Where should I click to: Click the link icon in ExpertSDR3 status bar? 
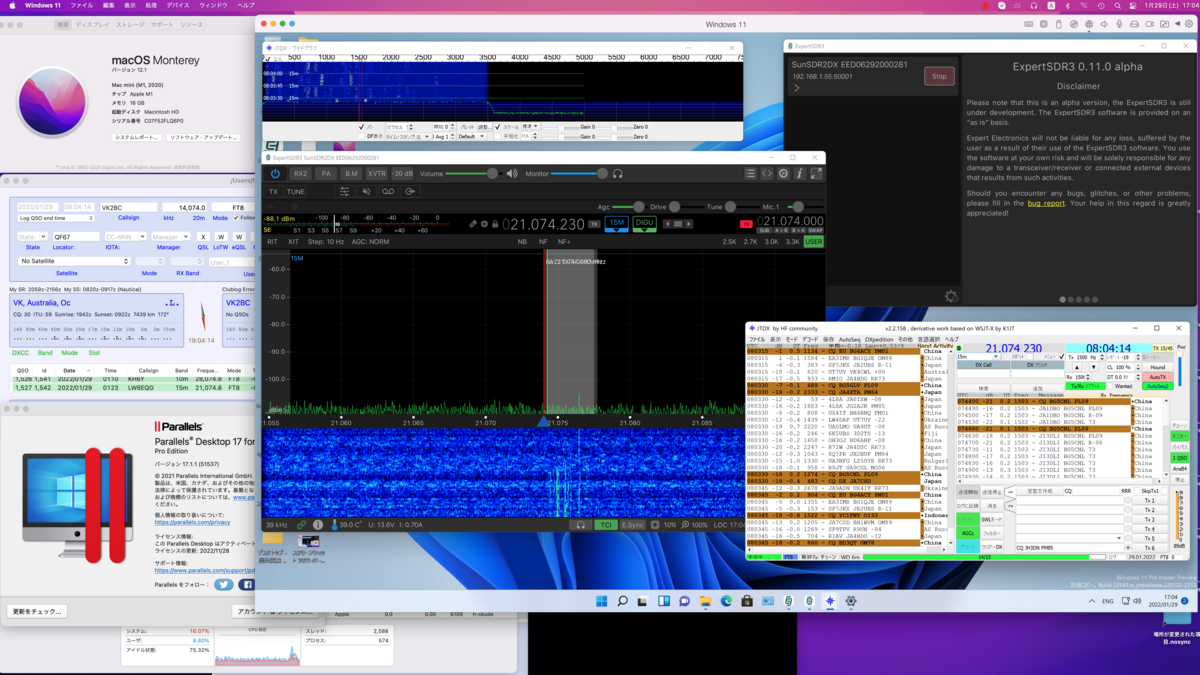(301, 524)
